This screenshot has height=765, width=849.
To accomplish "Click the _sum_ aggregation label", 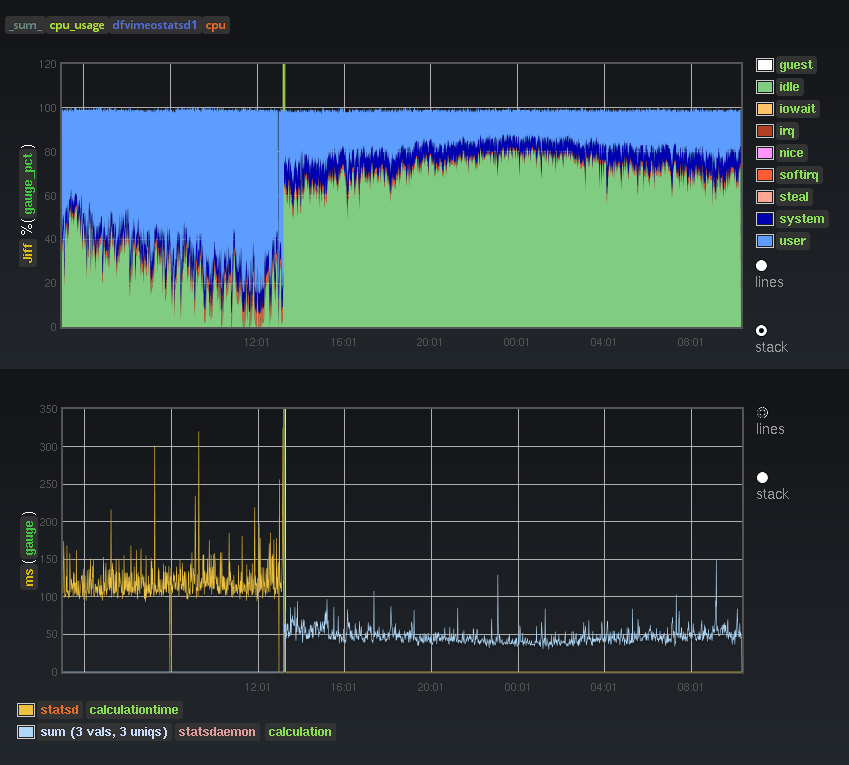I will click(x=23, y=25).
